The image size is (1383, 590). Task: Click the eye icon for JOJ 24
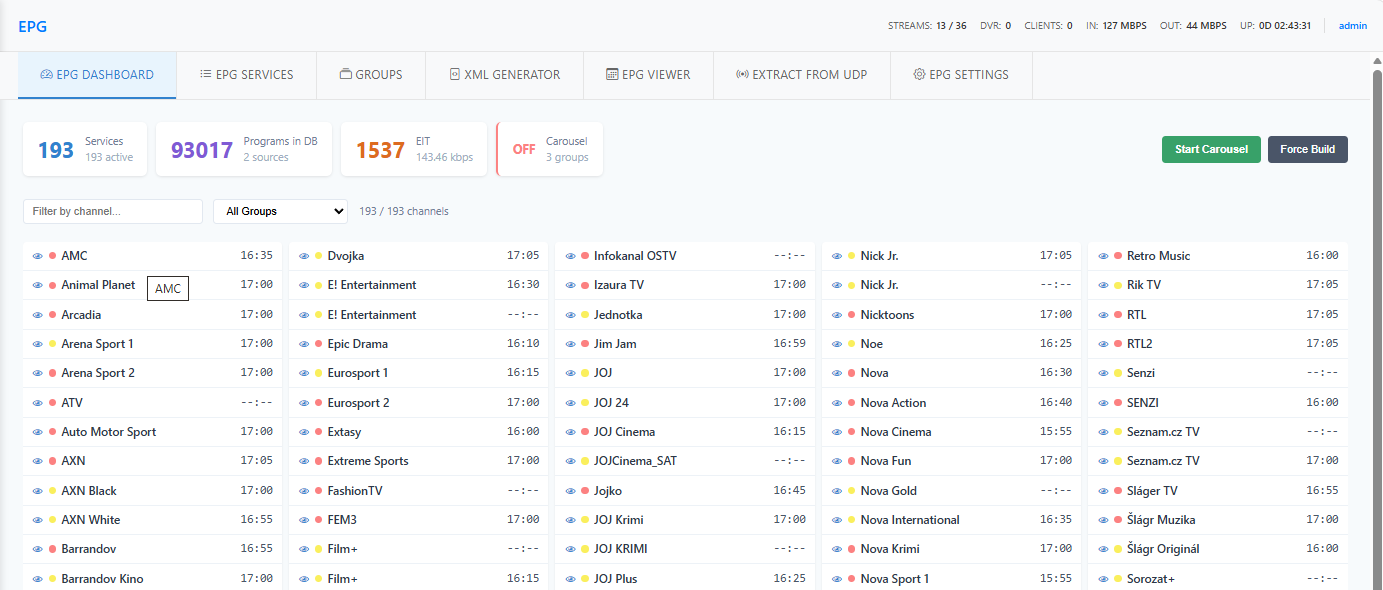pos(570,403)
